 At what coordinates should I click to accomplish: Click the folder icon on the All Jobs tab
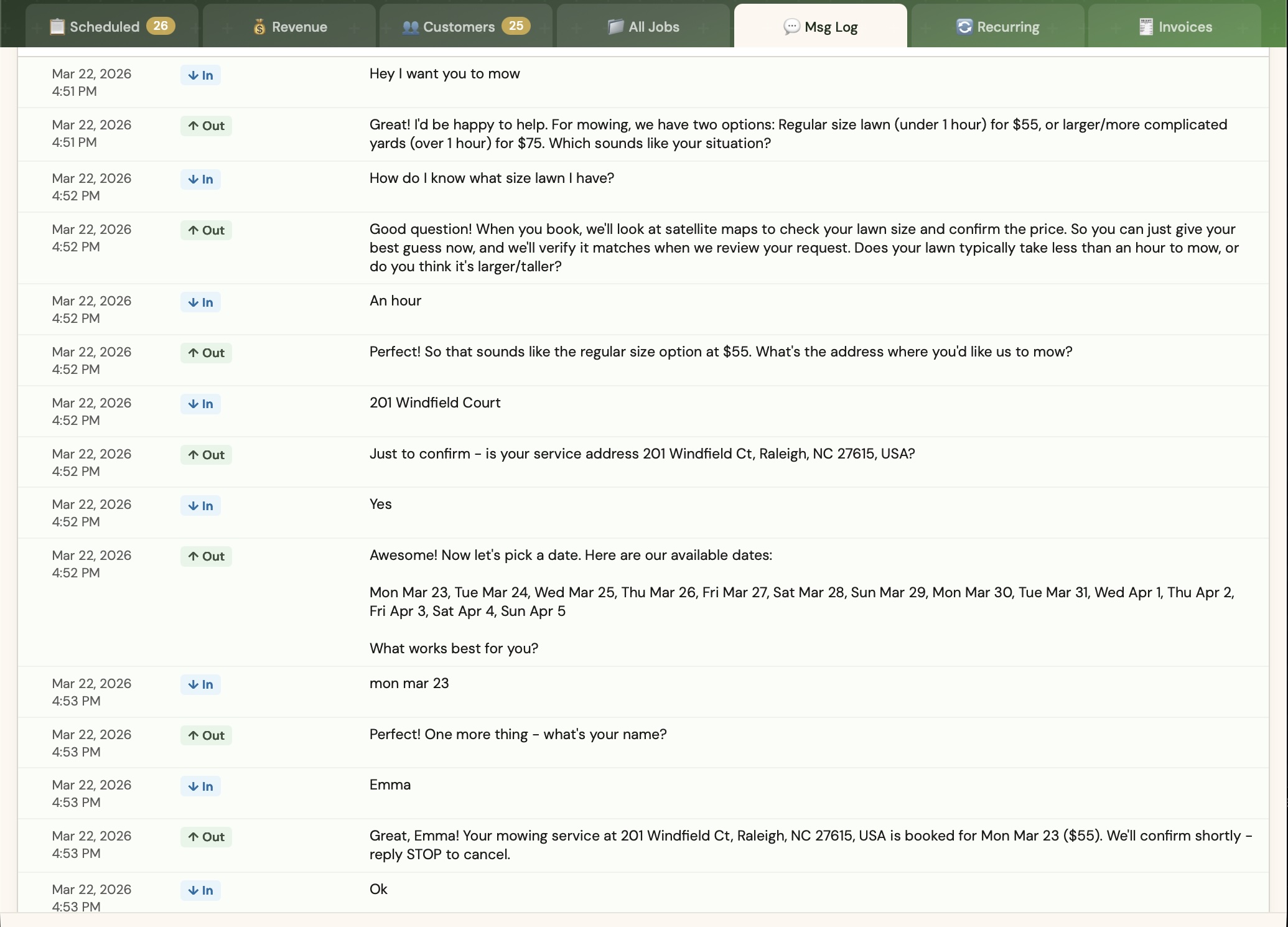[x=615, y=26]
